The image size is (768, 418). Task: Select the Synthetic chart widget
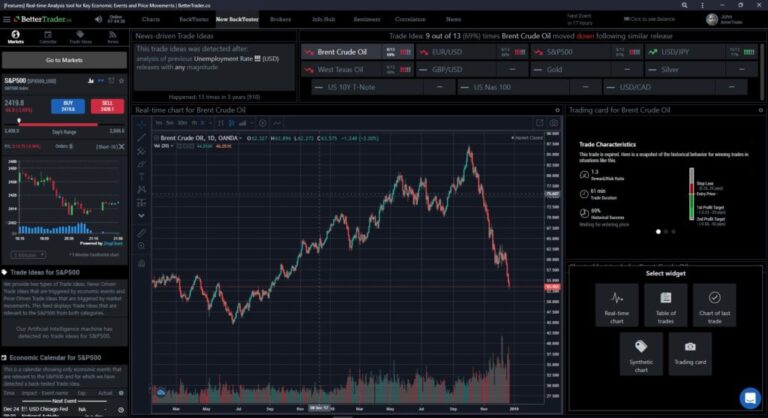641,354
